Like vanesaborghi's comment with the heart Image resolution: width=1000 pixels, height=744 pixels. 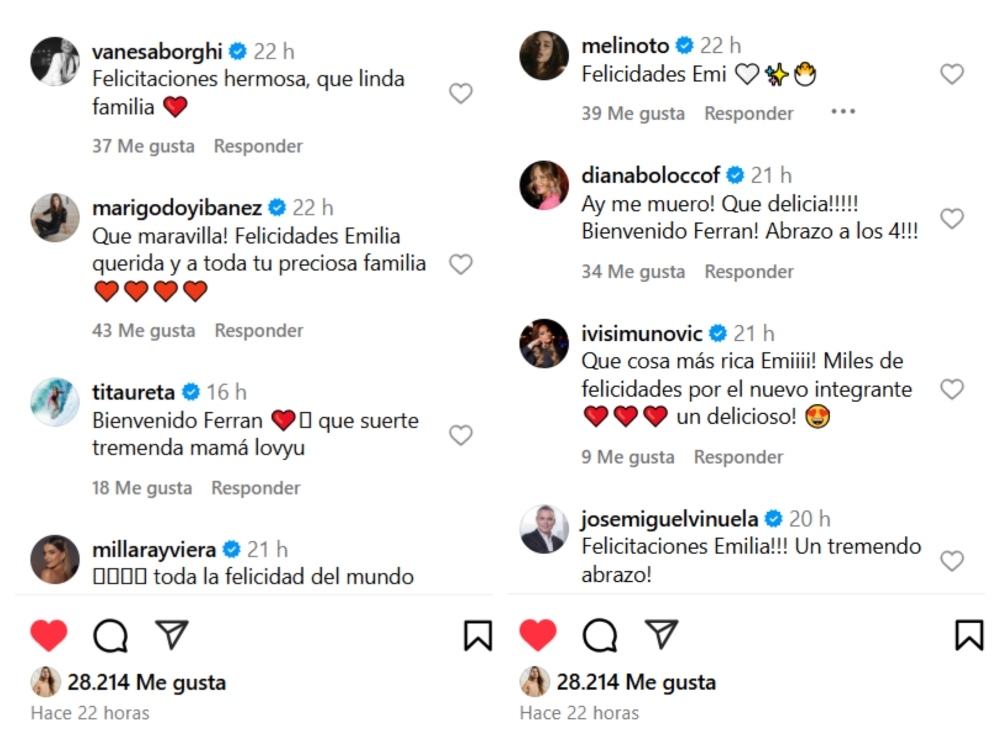pos(460,93)
